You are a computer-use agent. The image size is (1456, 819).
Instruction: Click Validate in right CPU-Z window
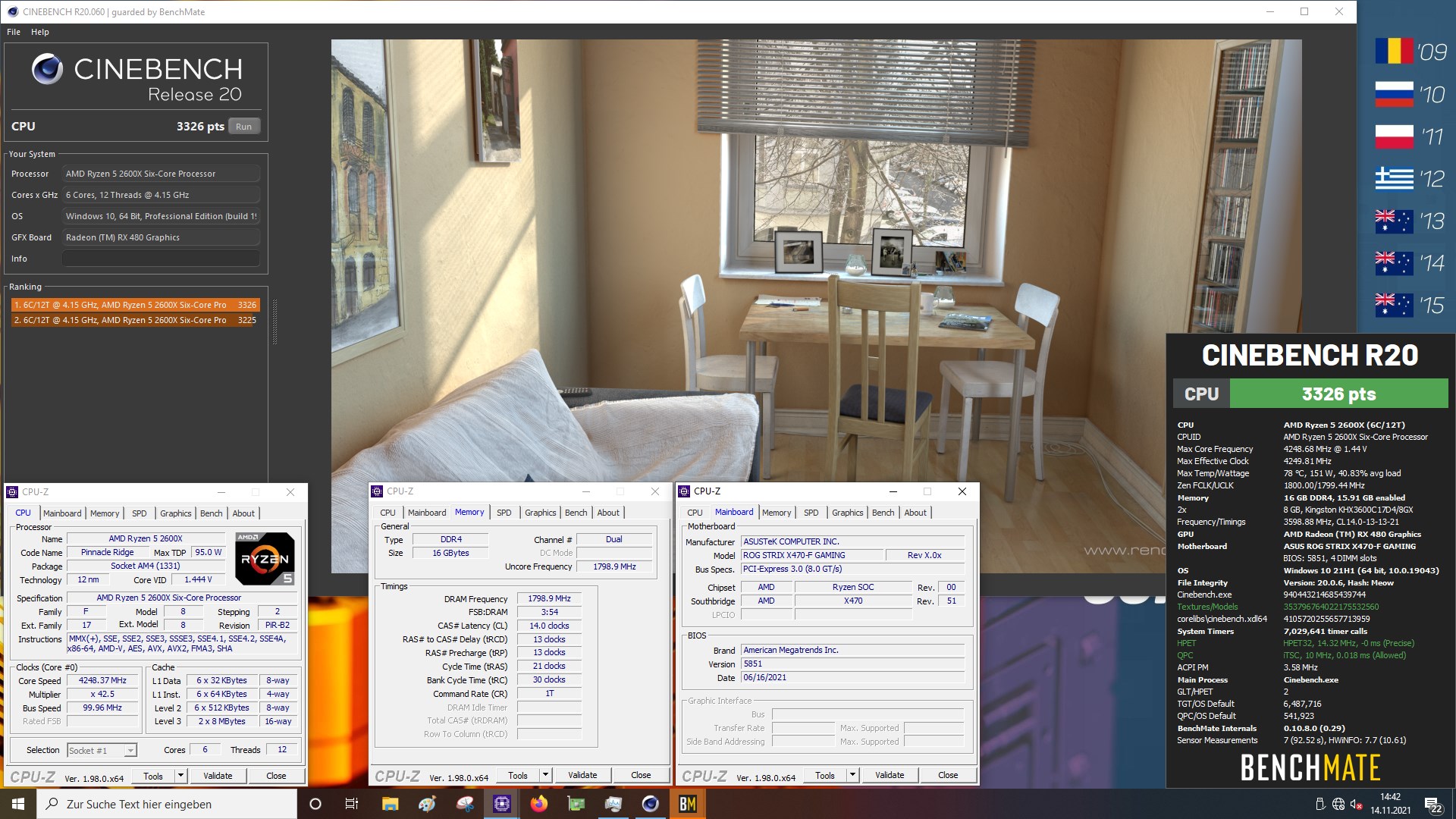(890, 775)
